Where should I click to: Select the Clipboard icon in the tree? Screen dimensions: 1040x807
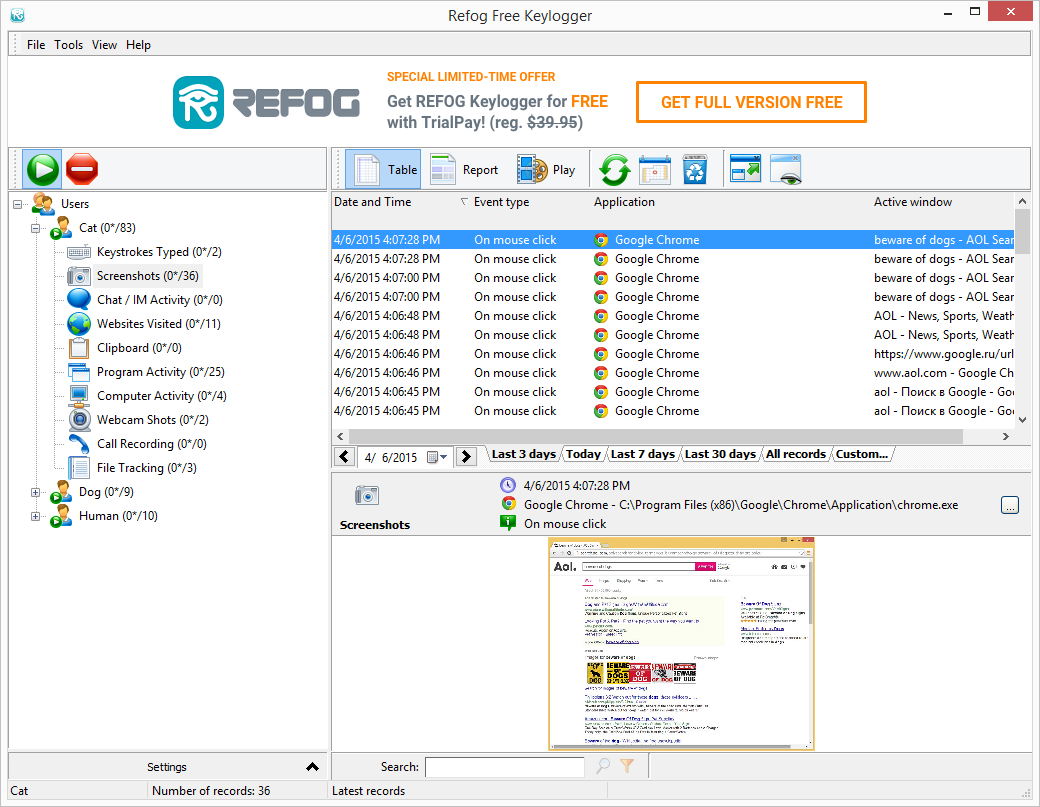coord(79,347)
